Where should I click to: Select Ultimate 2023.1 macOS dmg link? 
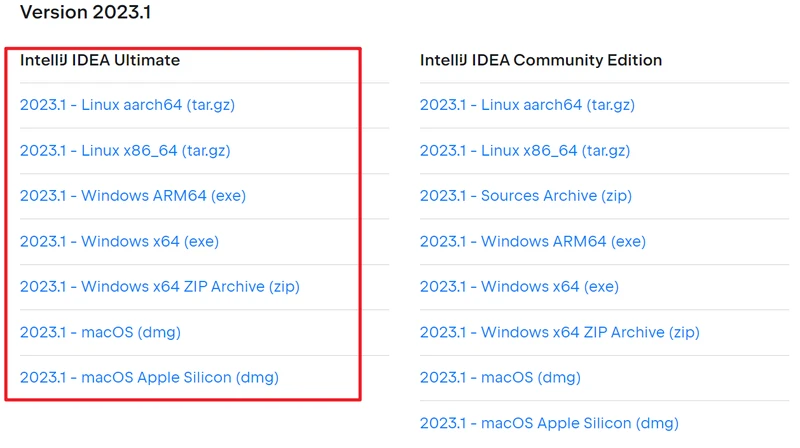pos(100,332)
